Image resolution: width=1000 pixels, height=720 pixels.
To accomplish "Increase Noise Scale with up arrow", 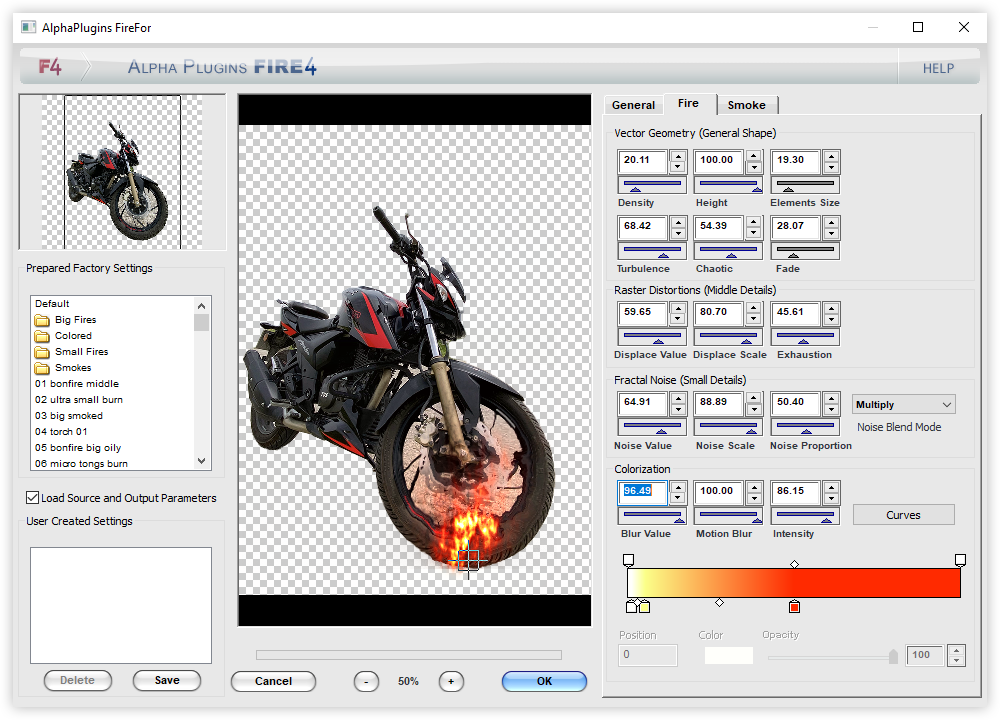I will (x=754, y=398).
